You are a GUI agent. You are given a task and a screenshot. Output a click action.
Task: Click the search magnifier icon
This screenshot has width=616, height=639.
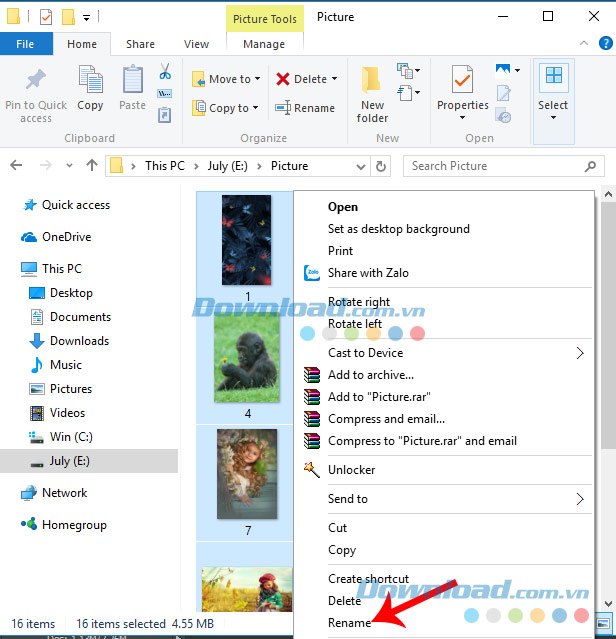point(590,166)
